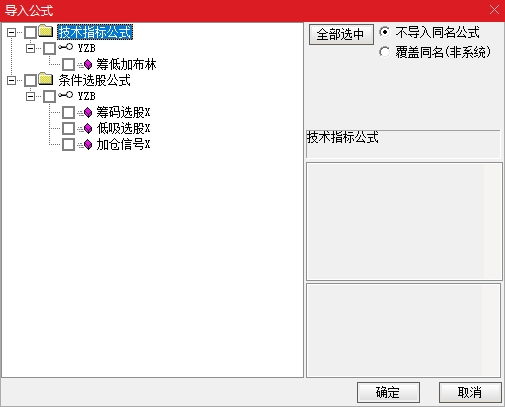The height and width of the screenshot is (407, 505).
Task: Confirm import with the 确定 button
Action: 388,392
